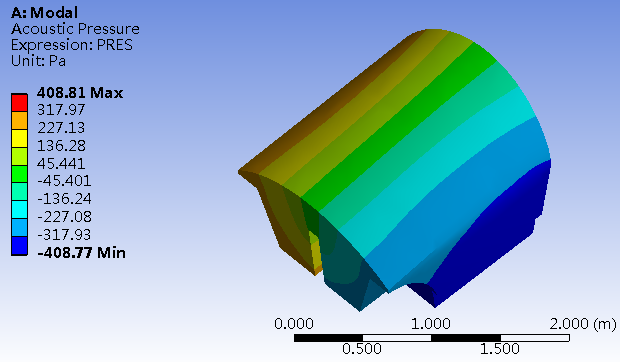Click the A: Modal title text

pyautogui.click(x=44, y=13)
